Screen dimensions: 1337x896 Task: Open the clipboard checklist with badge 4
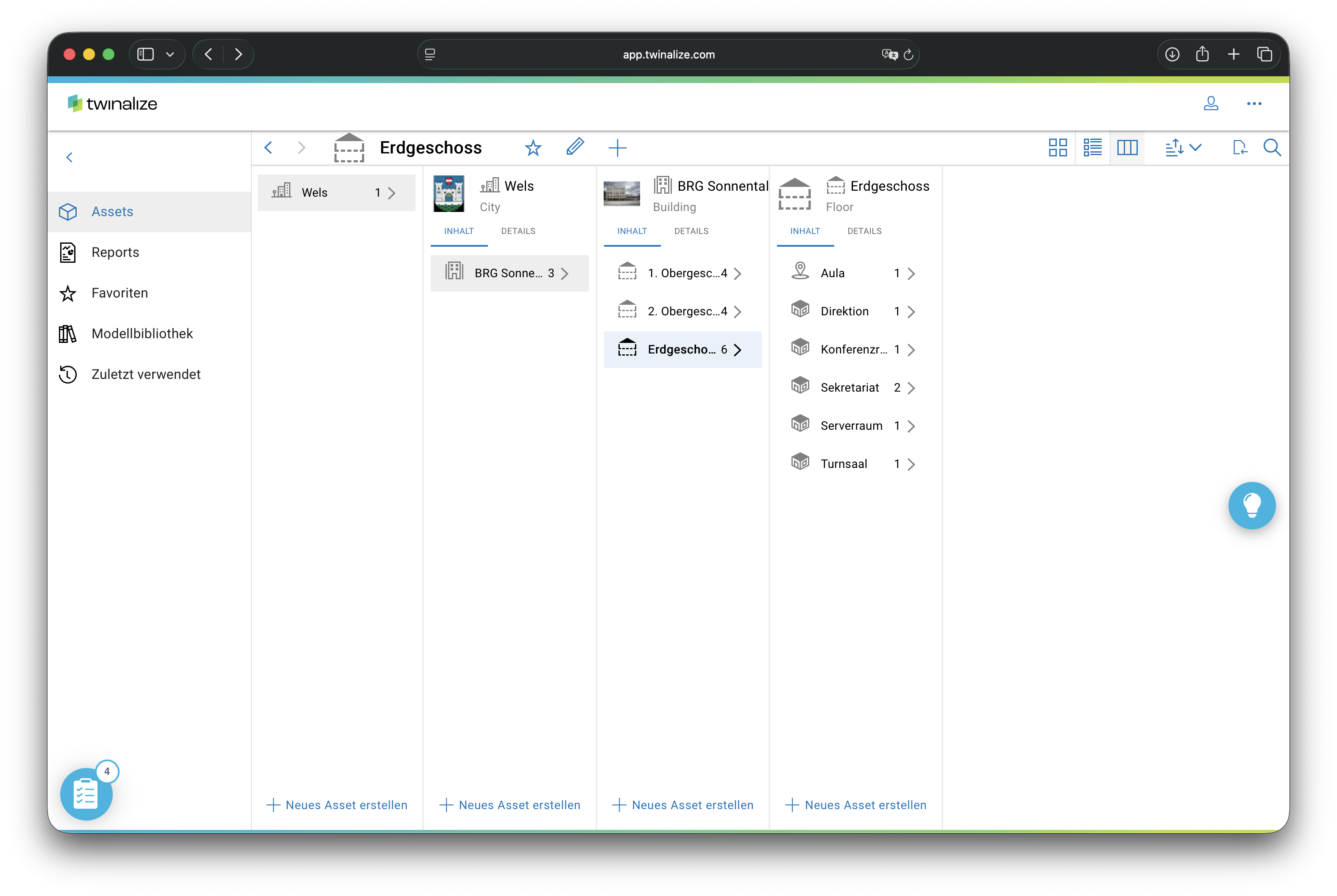86,794
